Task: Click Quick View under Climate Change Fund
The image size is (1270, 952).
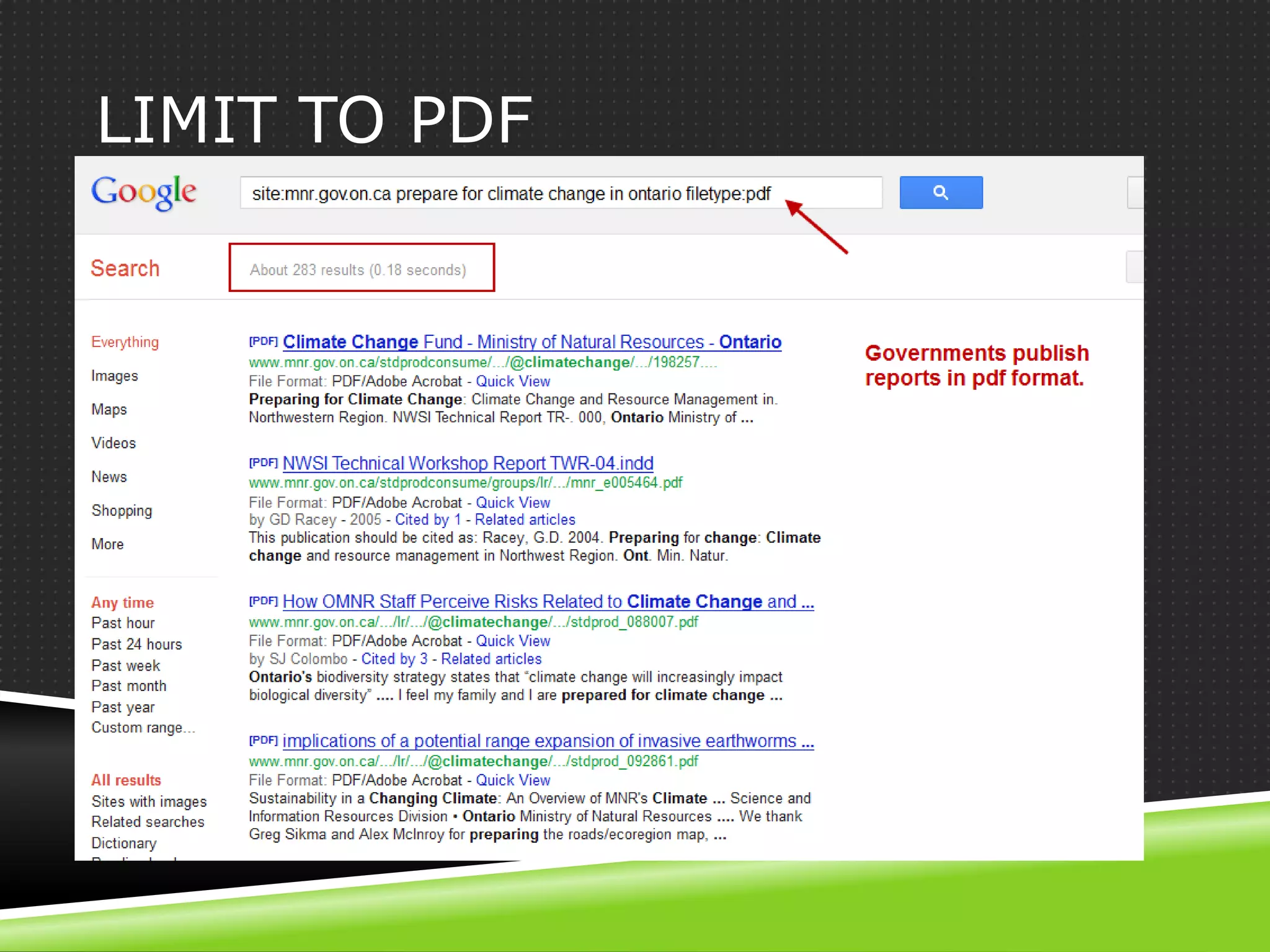Action: [513, 381]
